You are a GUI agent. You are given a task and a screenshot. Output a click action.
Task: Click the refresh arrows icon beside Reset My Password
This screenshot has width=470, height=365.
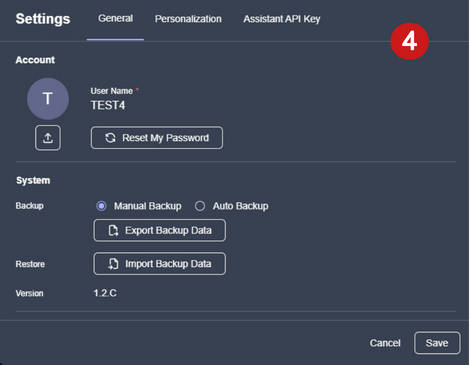point(110,138)
